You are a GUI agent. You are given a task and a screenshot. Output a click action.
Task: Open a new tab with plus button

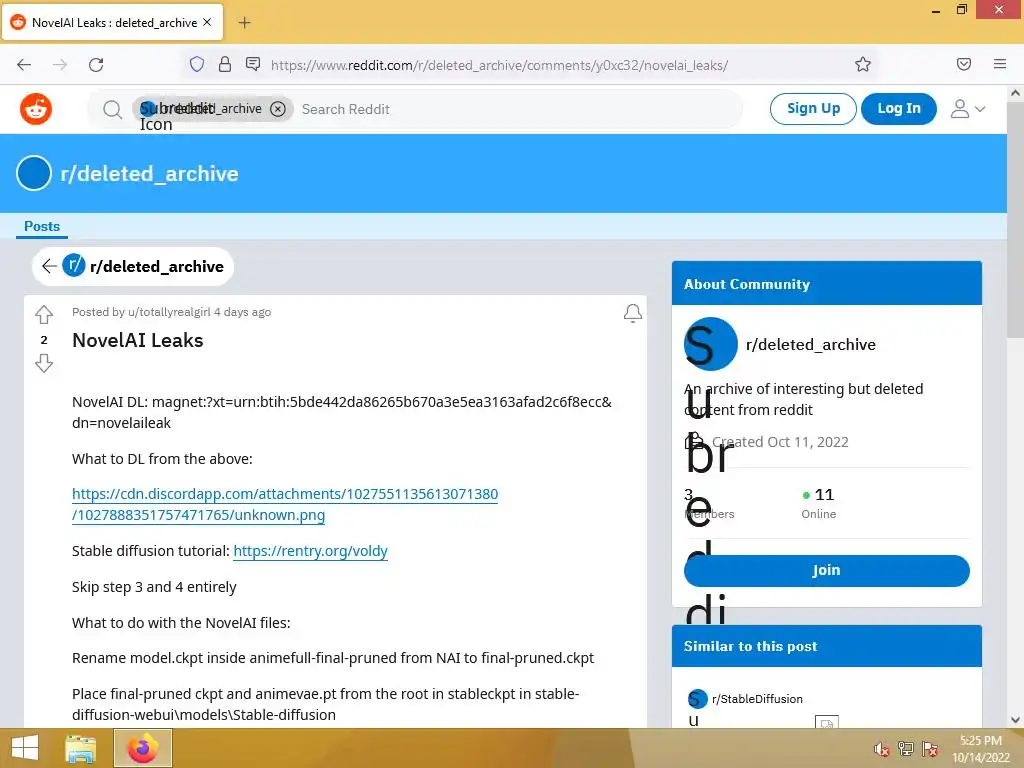(x=244, y=23)
